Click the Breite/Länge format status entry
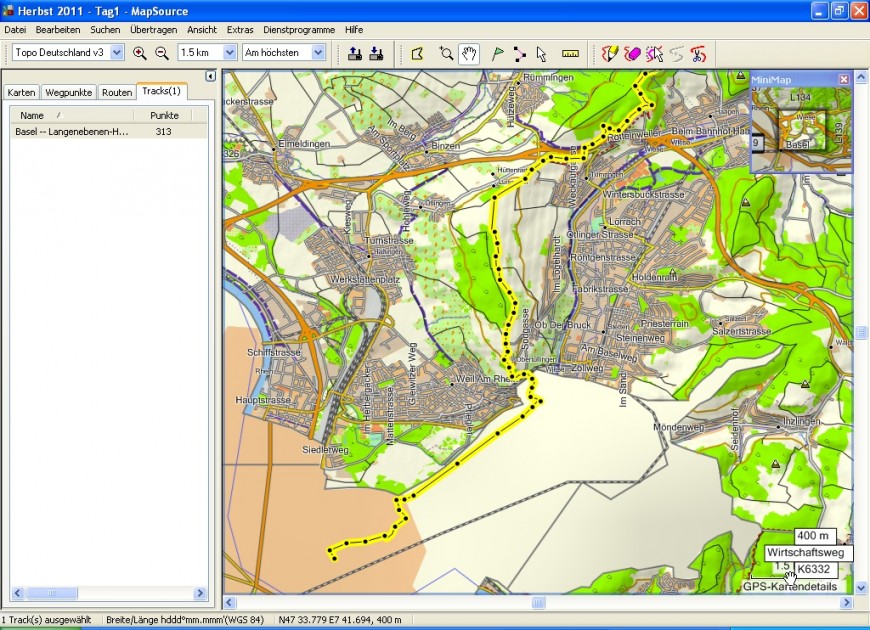870x630 pixels. coord(184,620)
